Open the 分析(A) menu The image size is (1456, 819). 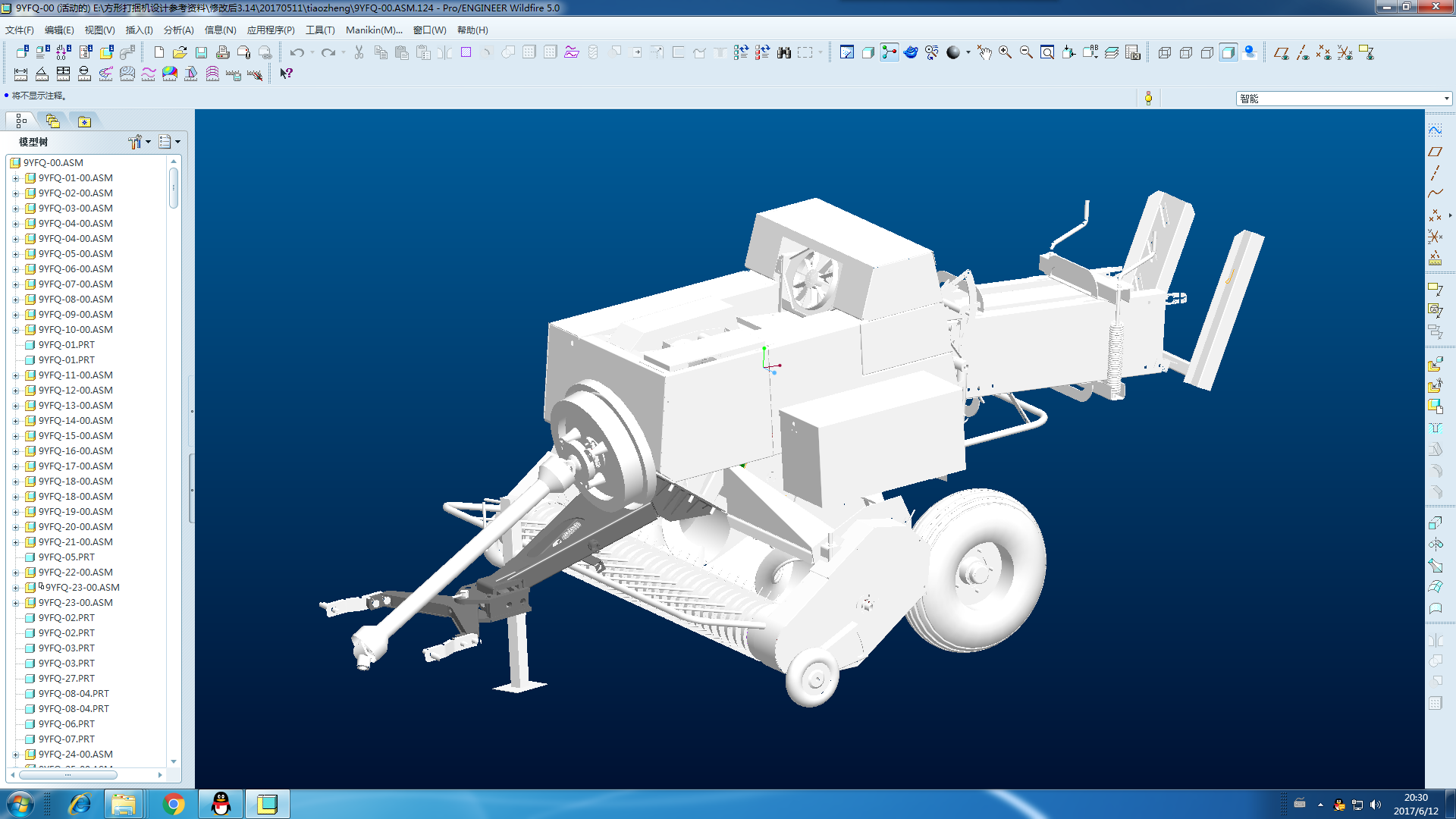tap(178, 30)
